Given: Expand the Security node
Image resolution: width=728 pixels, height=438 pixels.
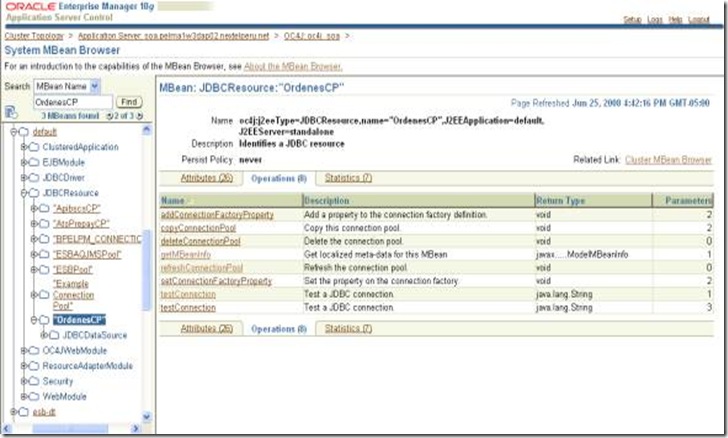Looking at the screenshot, I should pos(24,381).
